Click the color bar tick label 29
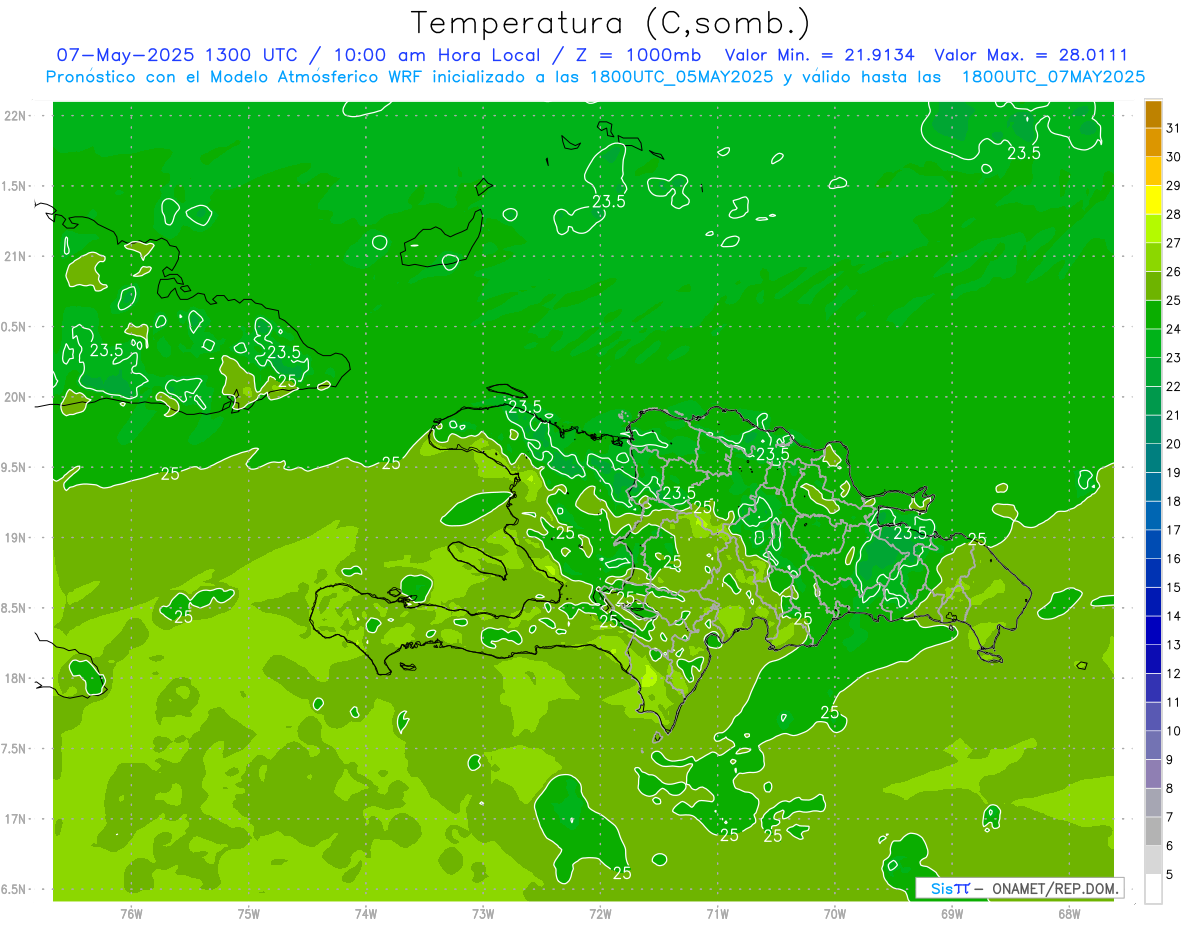 coord(1173,186)
